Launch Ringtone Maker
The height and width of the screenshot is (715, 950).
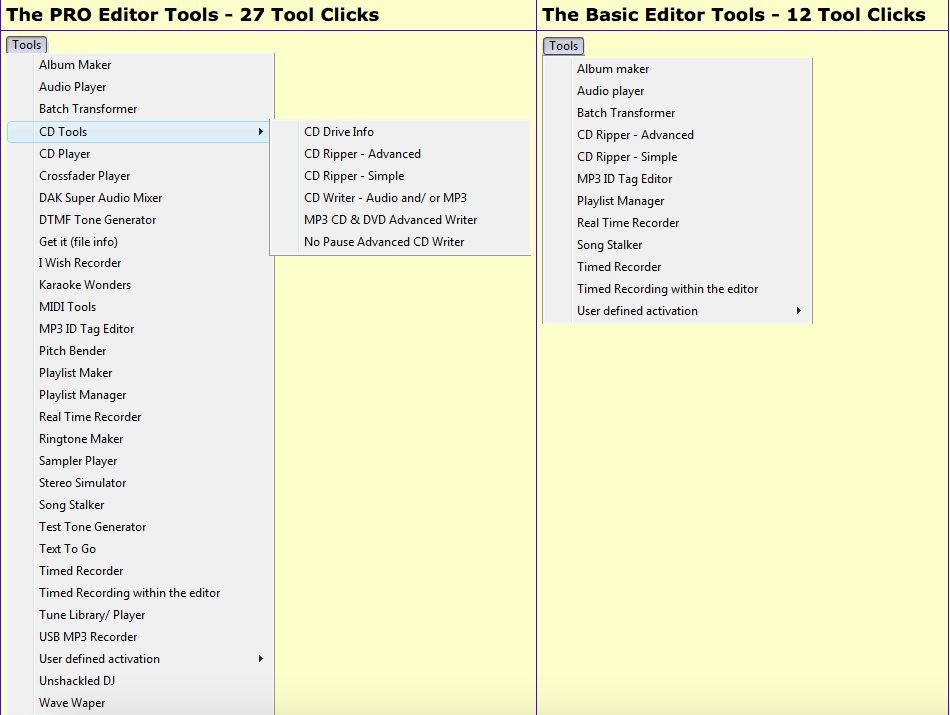pos(81,439)
